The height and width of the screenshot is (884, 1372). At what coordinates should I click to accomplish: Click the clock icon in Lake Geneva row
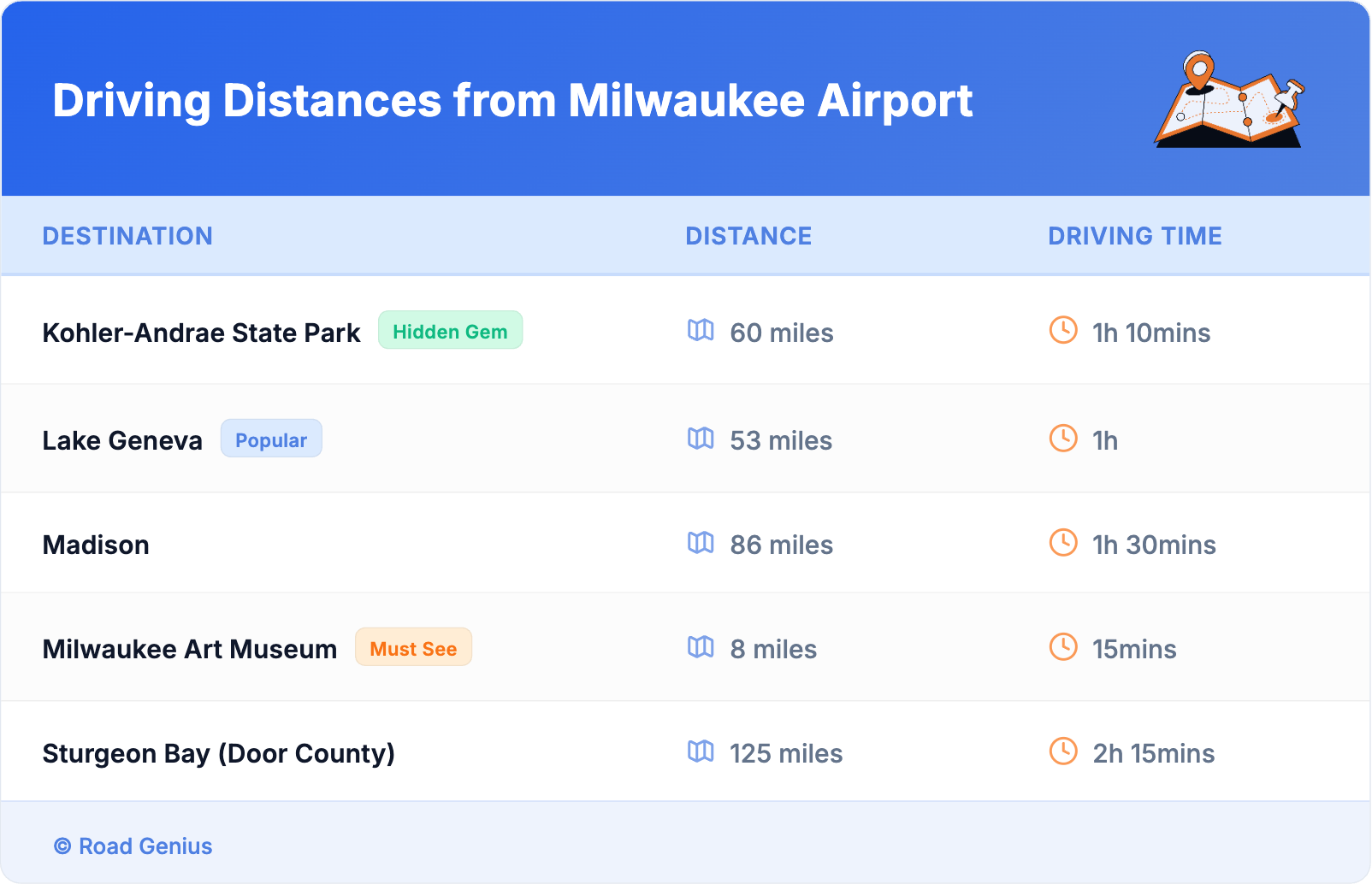point(1063,439)
